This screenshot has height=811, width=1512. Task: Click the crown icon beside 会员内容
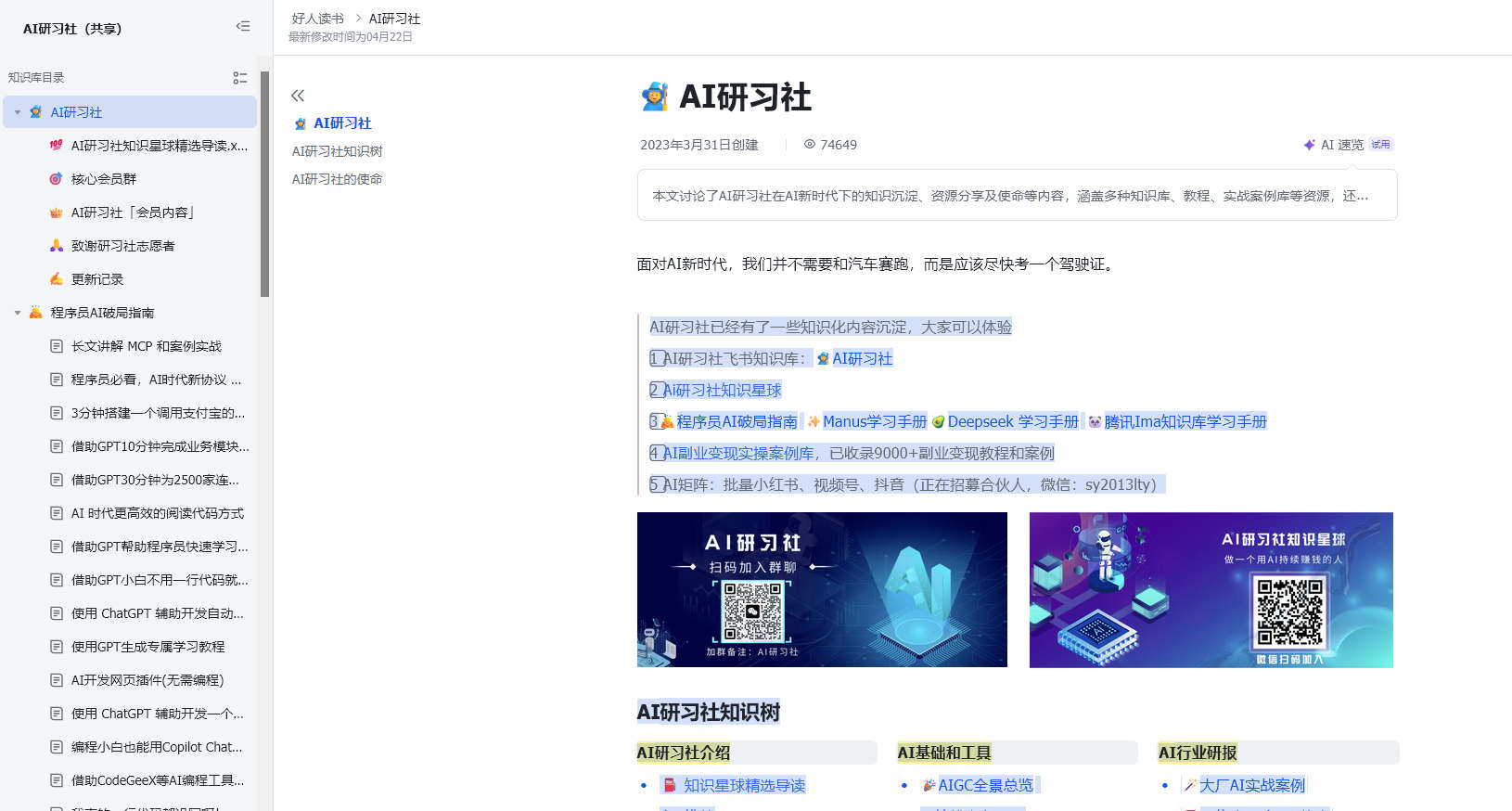point(57,212)
